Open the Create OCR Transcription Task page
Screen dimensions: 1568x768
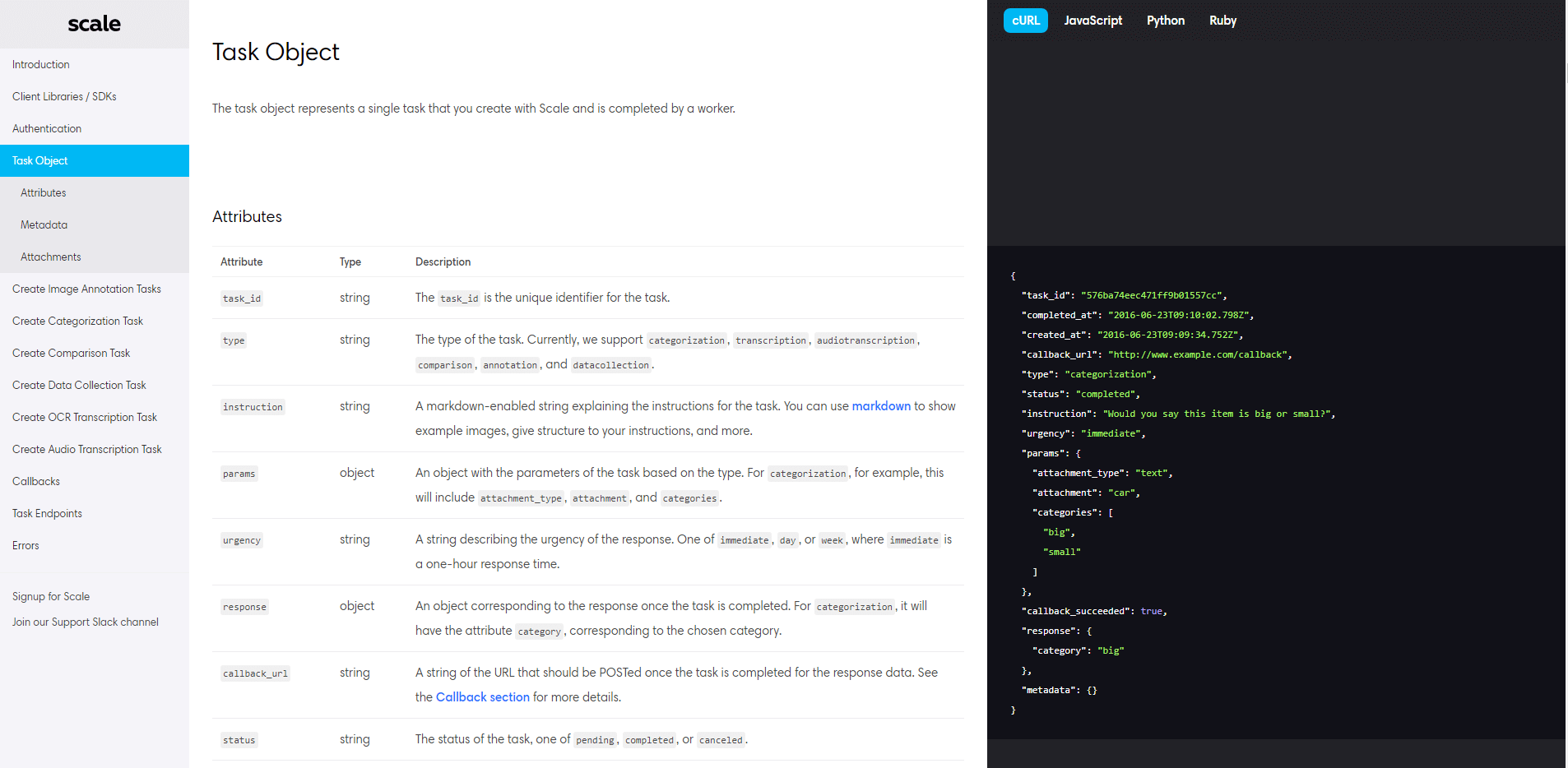click(x=85, y=417)
